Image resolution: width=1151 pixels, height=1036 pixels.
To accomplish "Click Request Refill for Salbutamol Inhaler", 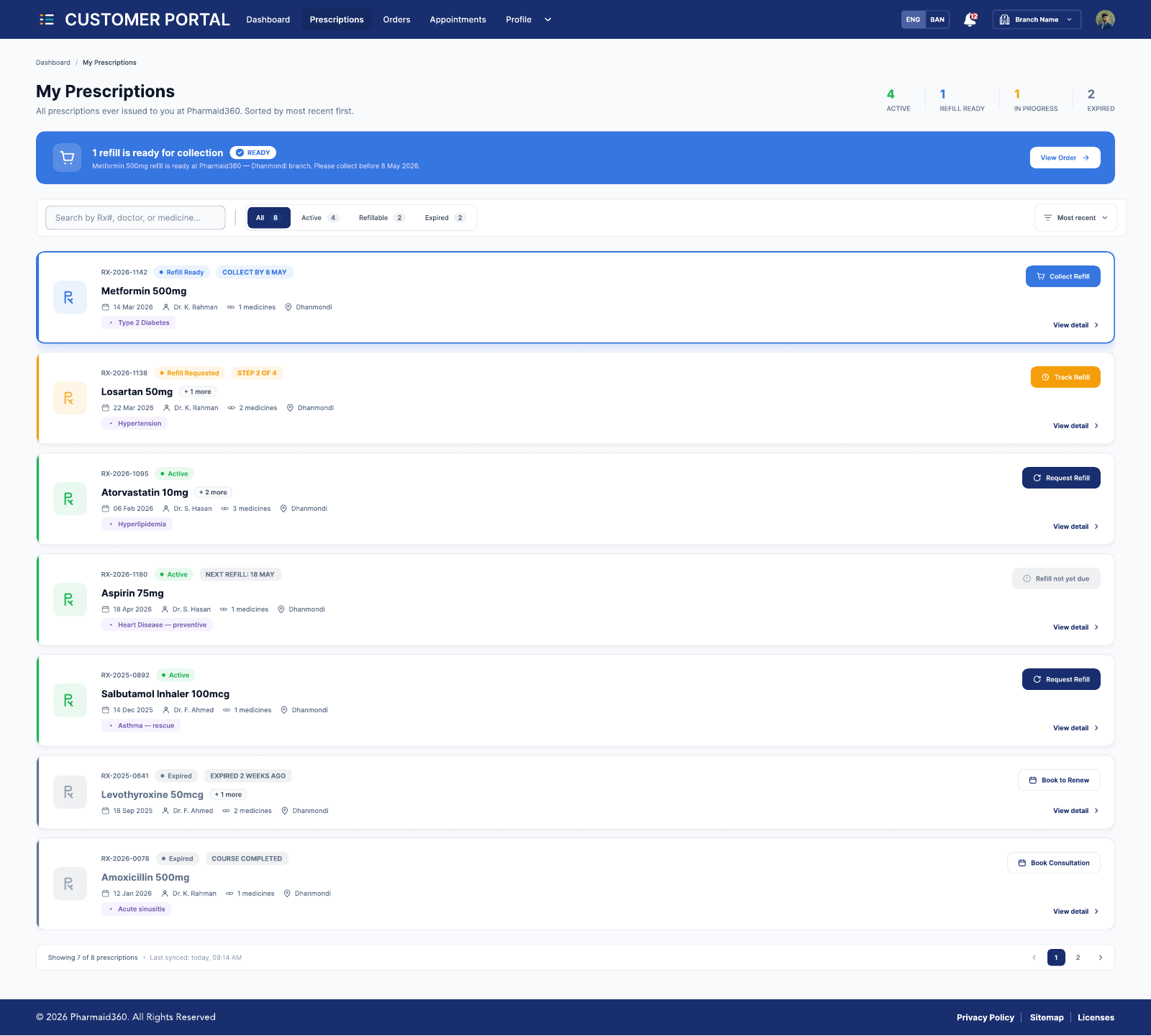I will click(x=1061, y=679).
